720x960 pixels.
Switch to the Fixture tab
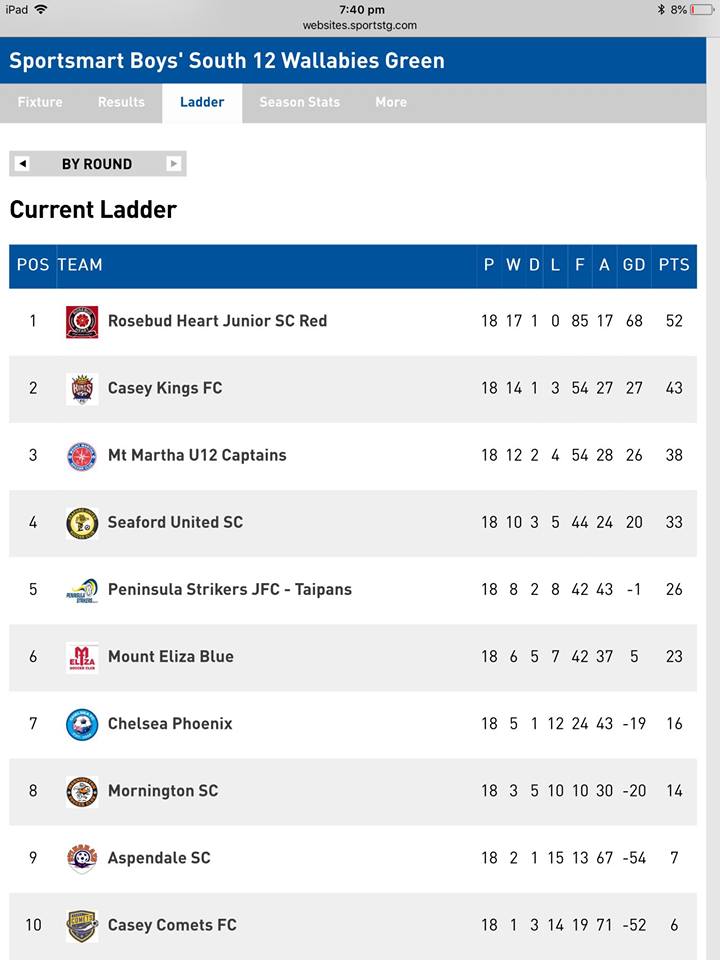pyautogui.click(x=40, y=102)
